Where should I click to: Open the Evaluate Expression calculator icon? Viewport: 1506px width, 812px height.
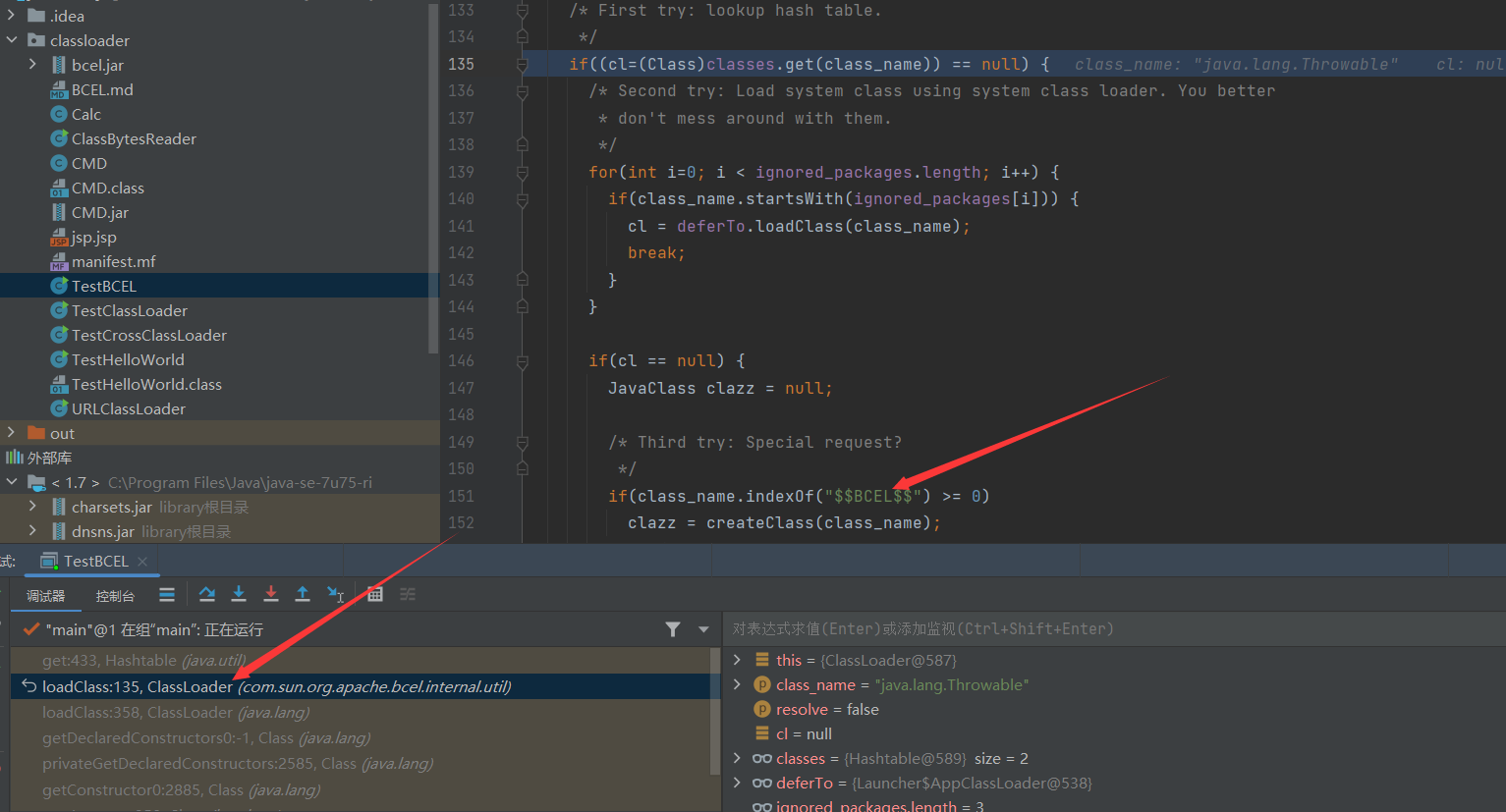(375, 594)
